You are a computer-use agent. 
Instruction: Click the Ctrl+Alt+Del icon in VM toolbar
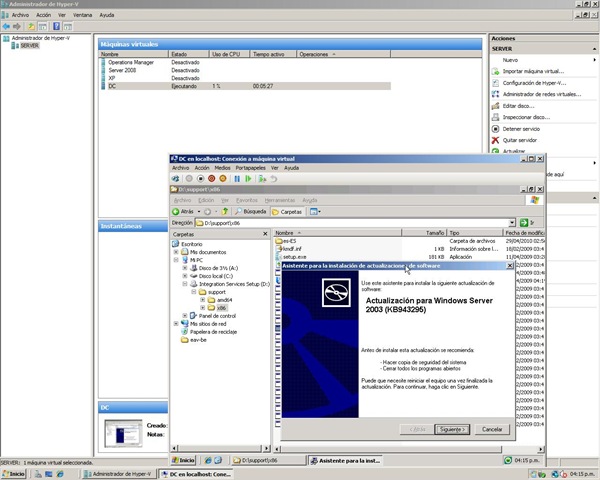[x=175, y=179]
